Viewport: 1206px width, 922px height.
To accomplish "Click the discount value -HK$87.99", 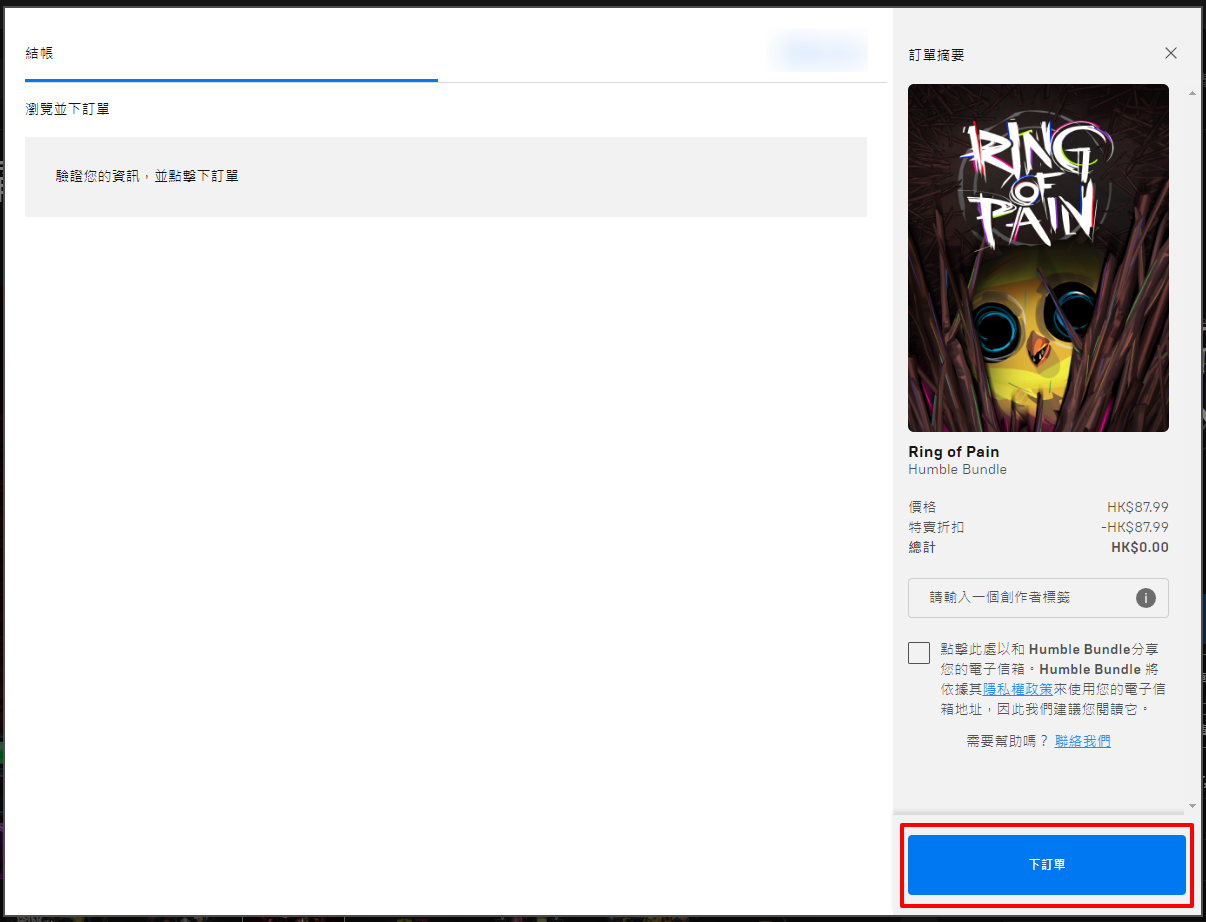I will point(1135,527).
